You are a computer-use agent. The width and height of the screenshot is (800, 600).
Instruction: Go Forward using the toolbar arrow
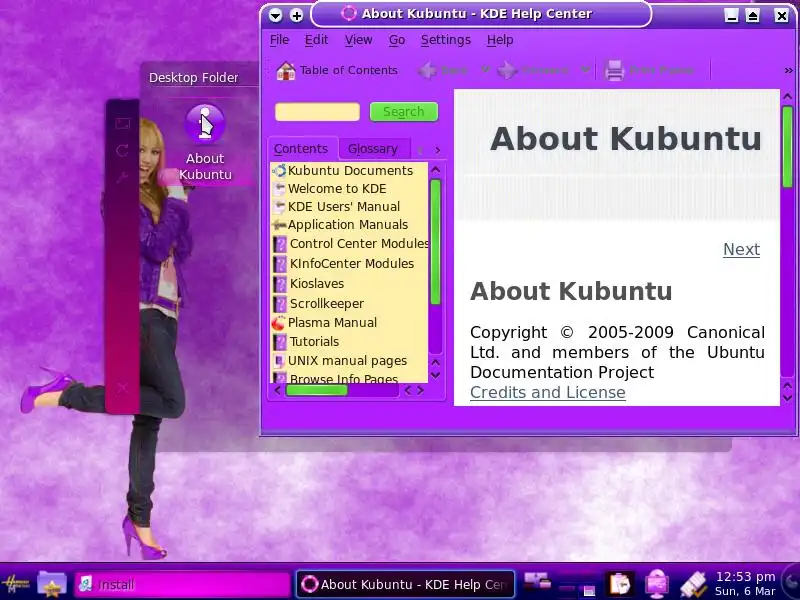click(x=507, y=70)
